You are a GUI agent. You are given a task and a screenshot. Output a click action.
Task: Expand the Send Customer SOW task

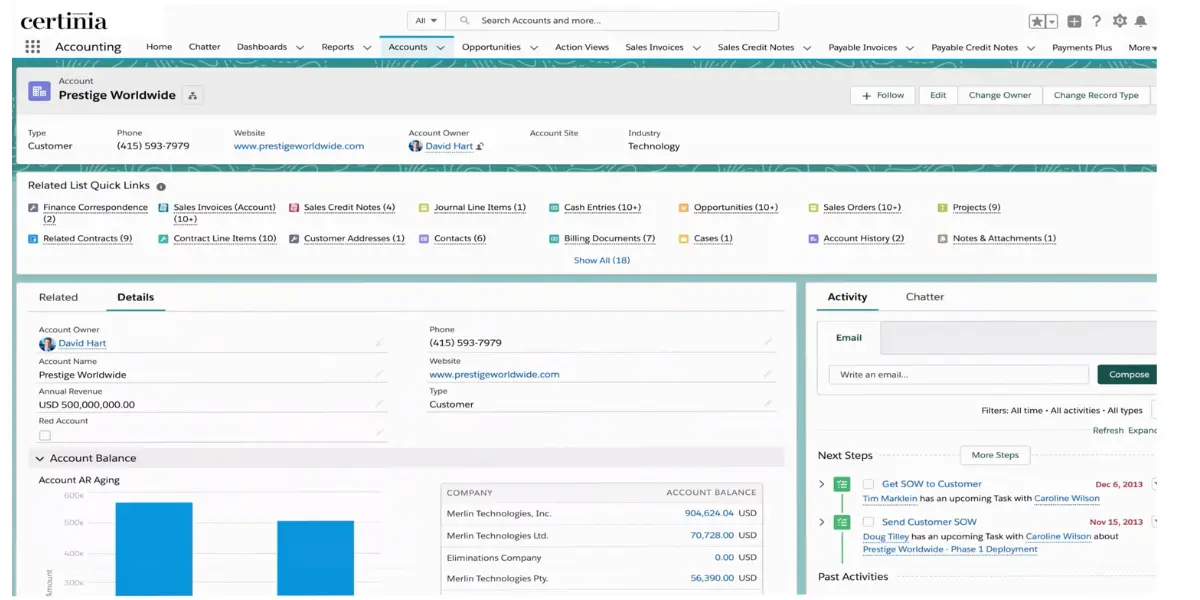(822, 522)
